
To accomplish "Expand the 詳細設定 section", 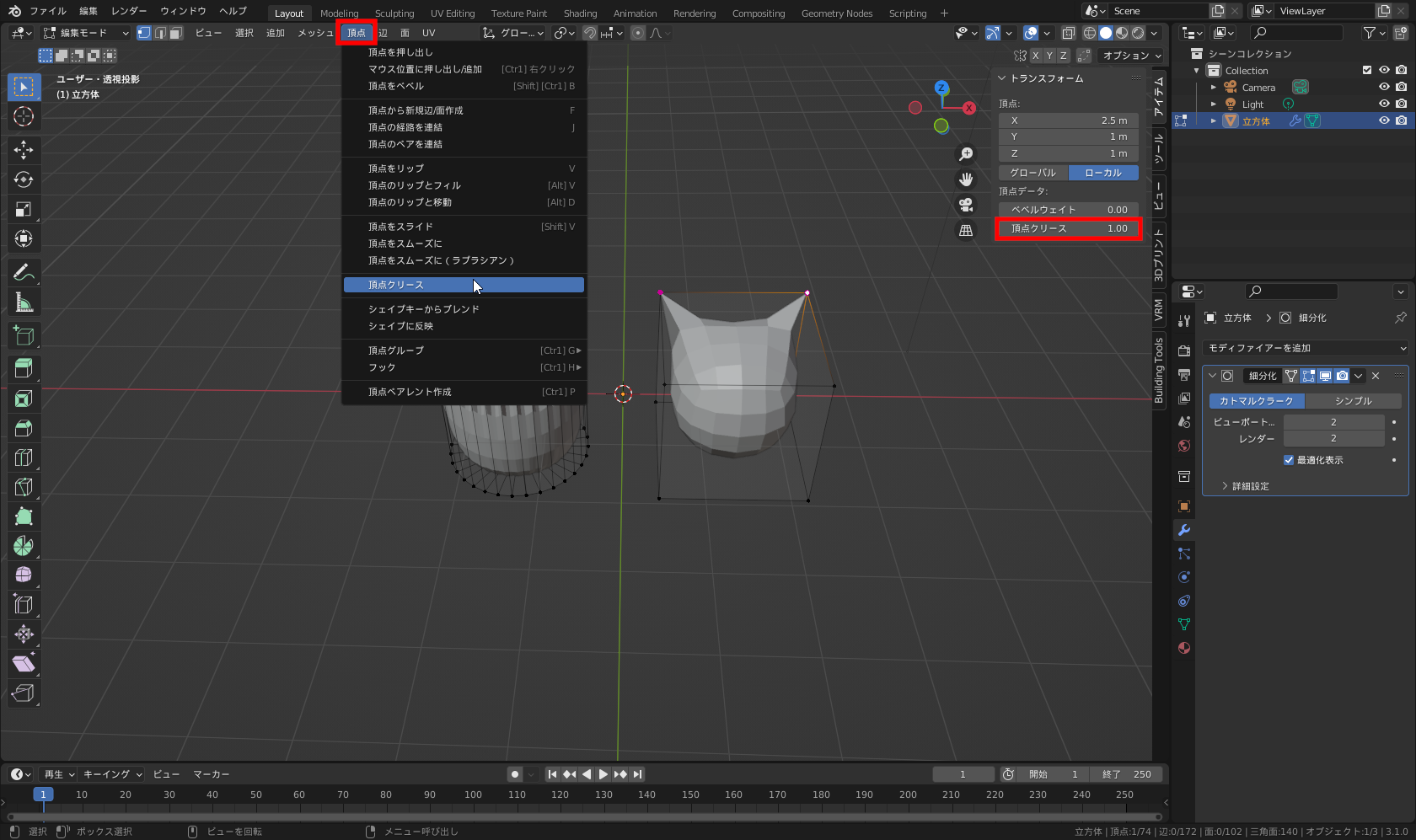I will tap(1250, 486).
